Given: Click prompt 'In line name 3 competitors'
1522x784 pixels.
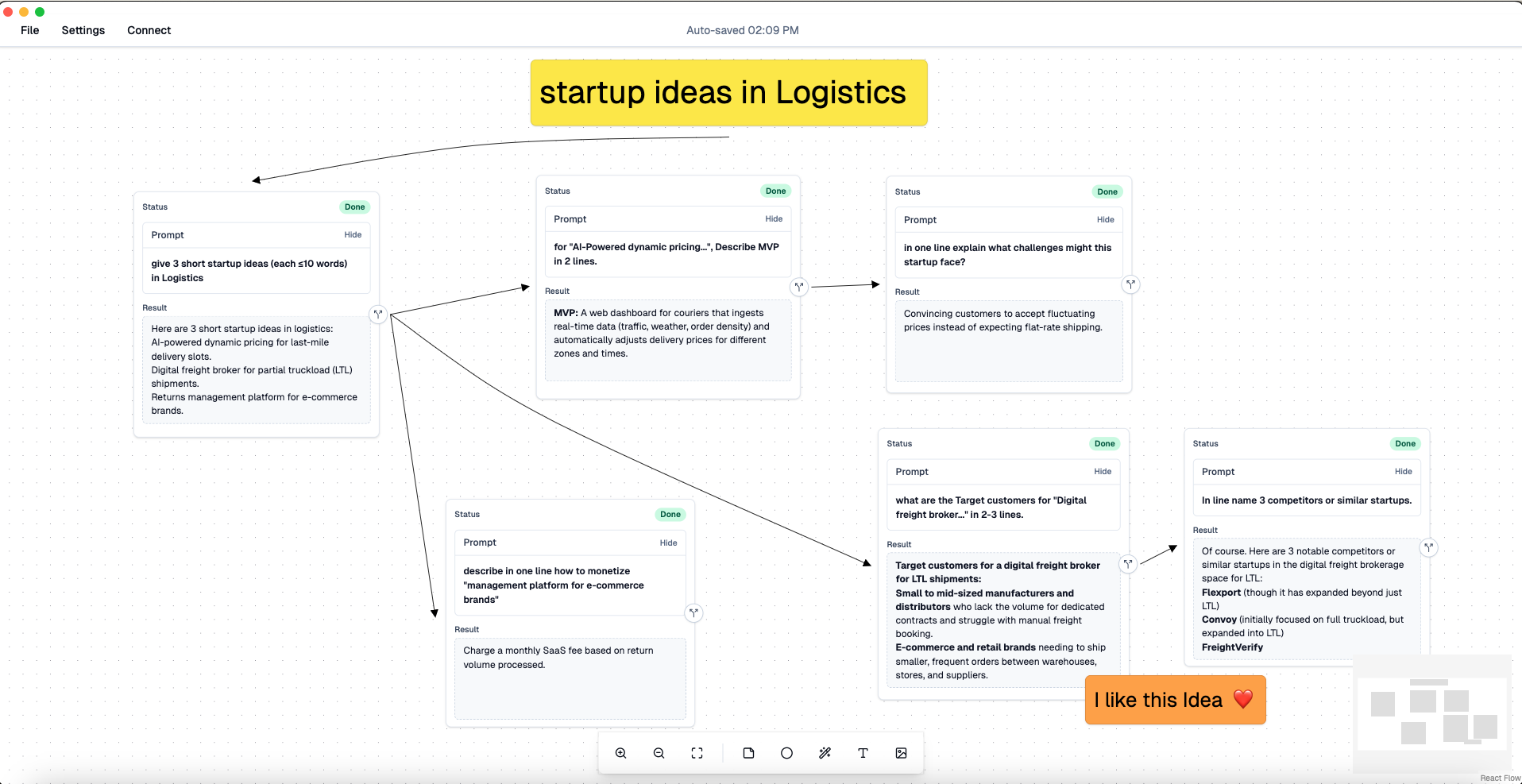Looking at the screenshot, I should coord(1306,500).
